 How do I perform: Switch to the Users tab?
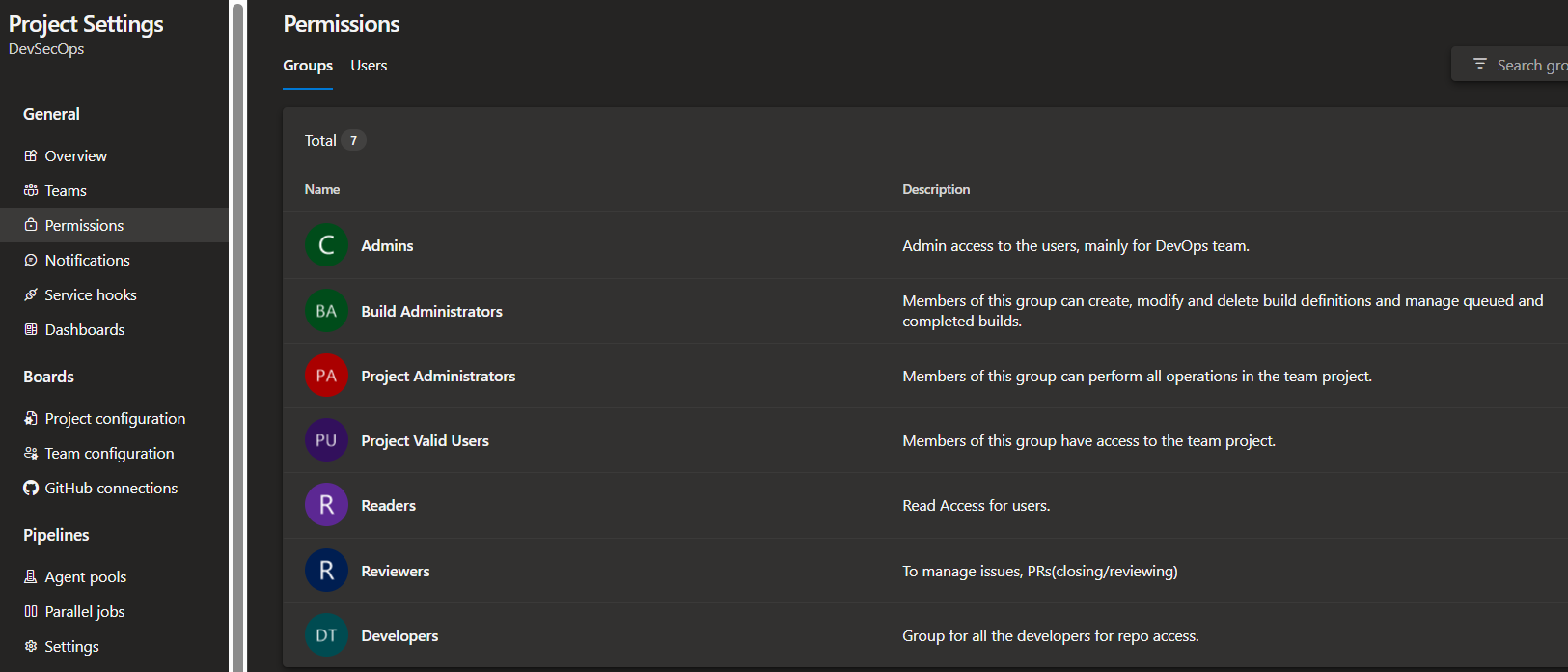(x=369, y=66)
